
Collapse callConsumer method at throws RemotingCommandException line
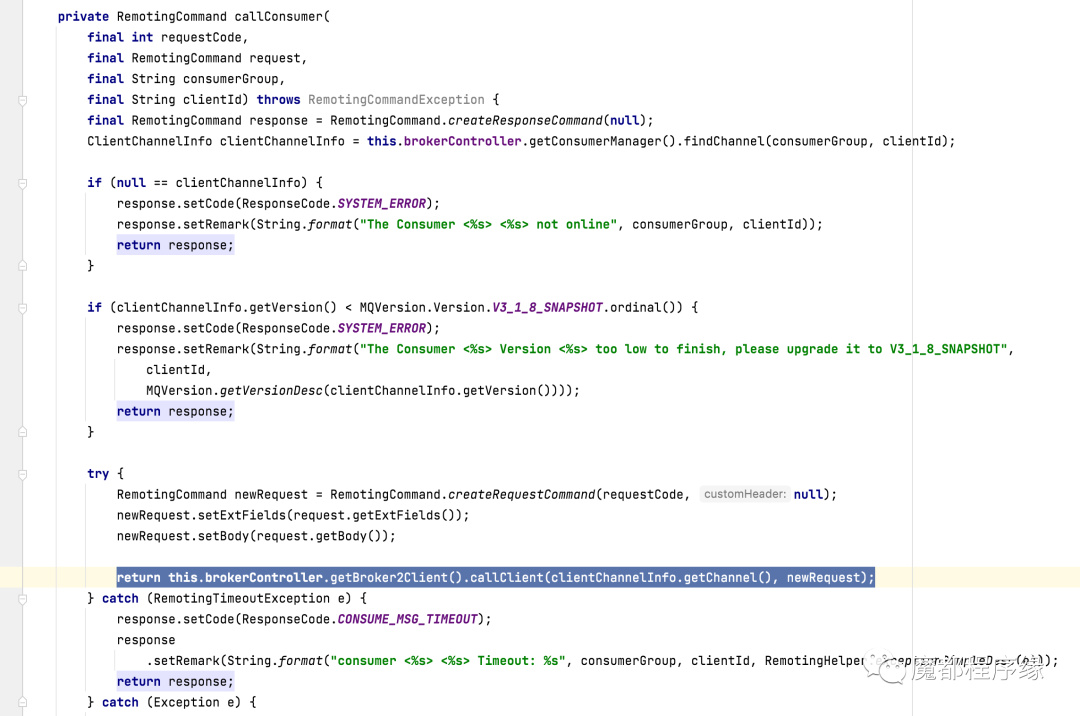pos(22,101)
